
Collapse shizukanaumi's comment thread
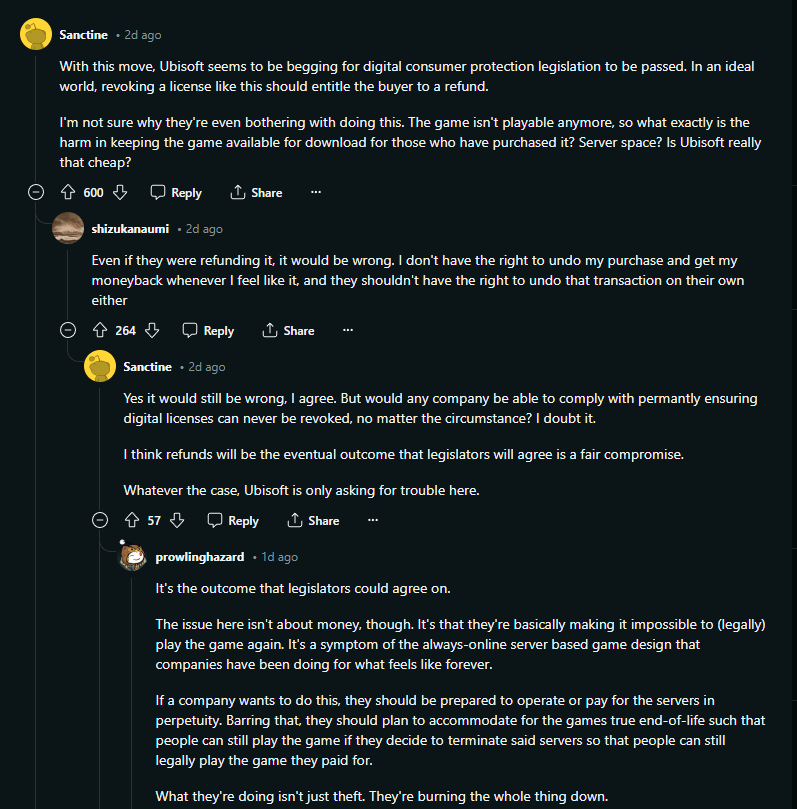[x=68, y=330]
